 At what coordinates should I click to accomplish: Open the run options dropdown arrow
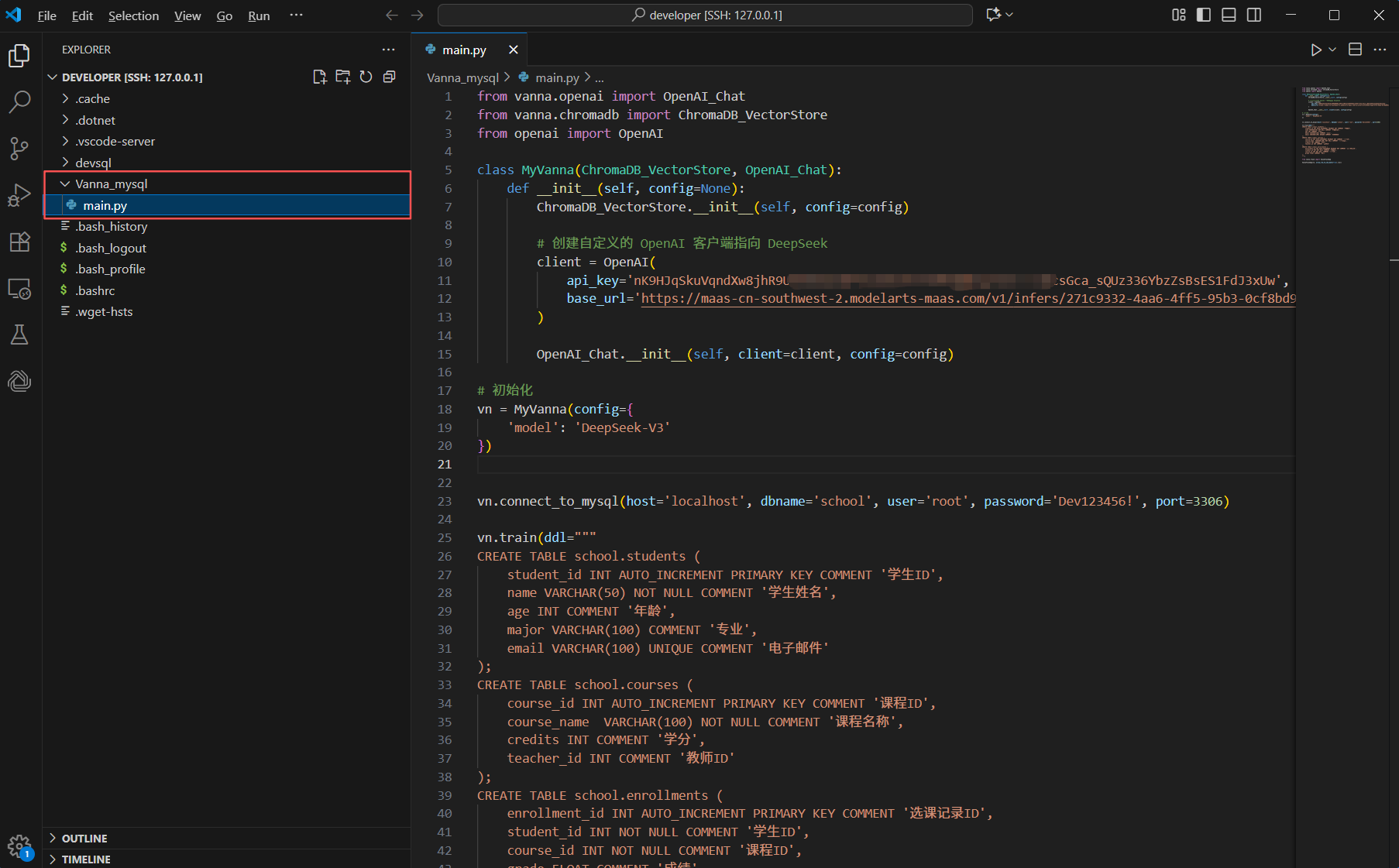point(1332,50)
